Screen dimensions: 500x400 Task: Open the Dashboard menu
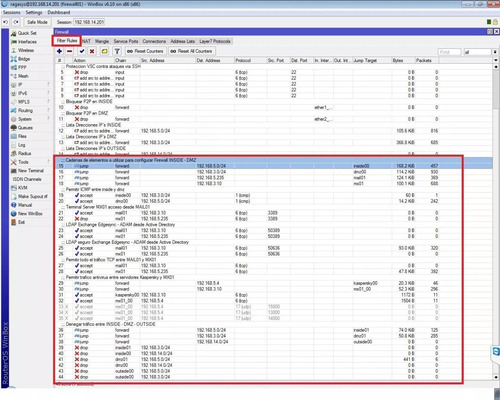pyautogui.click(x=59, y=12)
